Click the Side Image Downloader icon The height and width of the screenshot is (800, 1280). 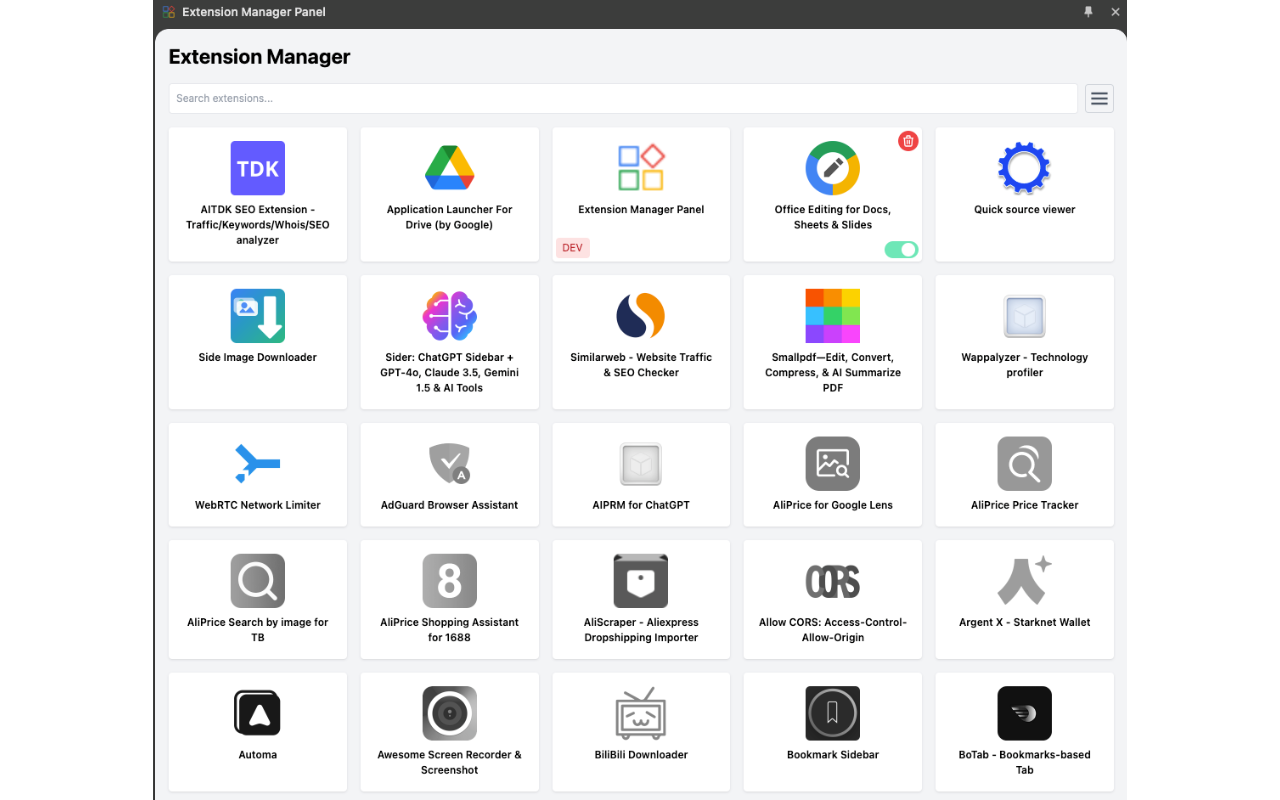tap(258, 316)
